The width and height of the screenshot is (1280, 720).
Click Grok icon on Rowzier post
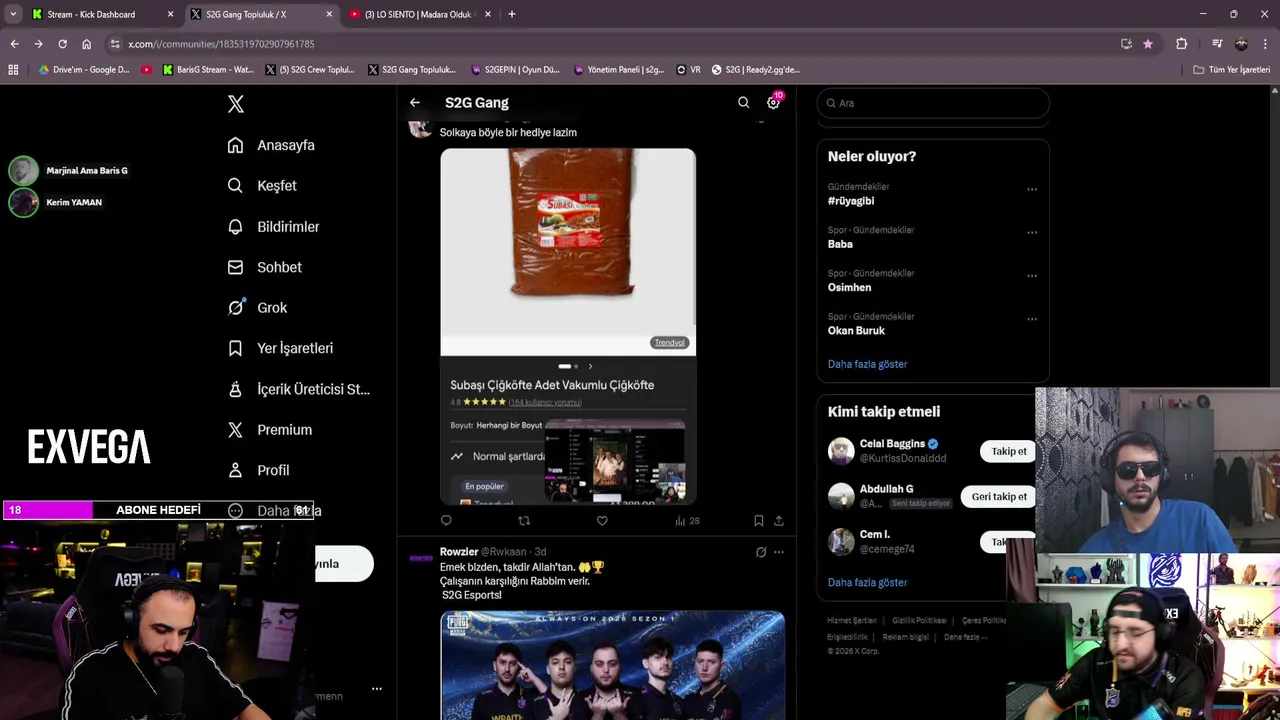(761, 552)
